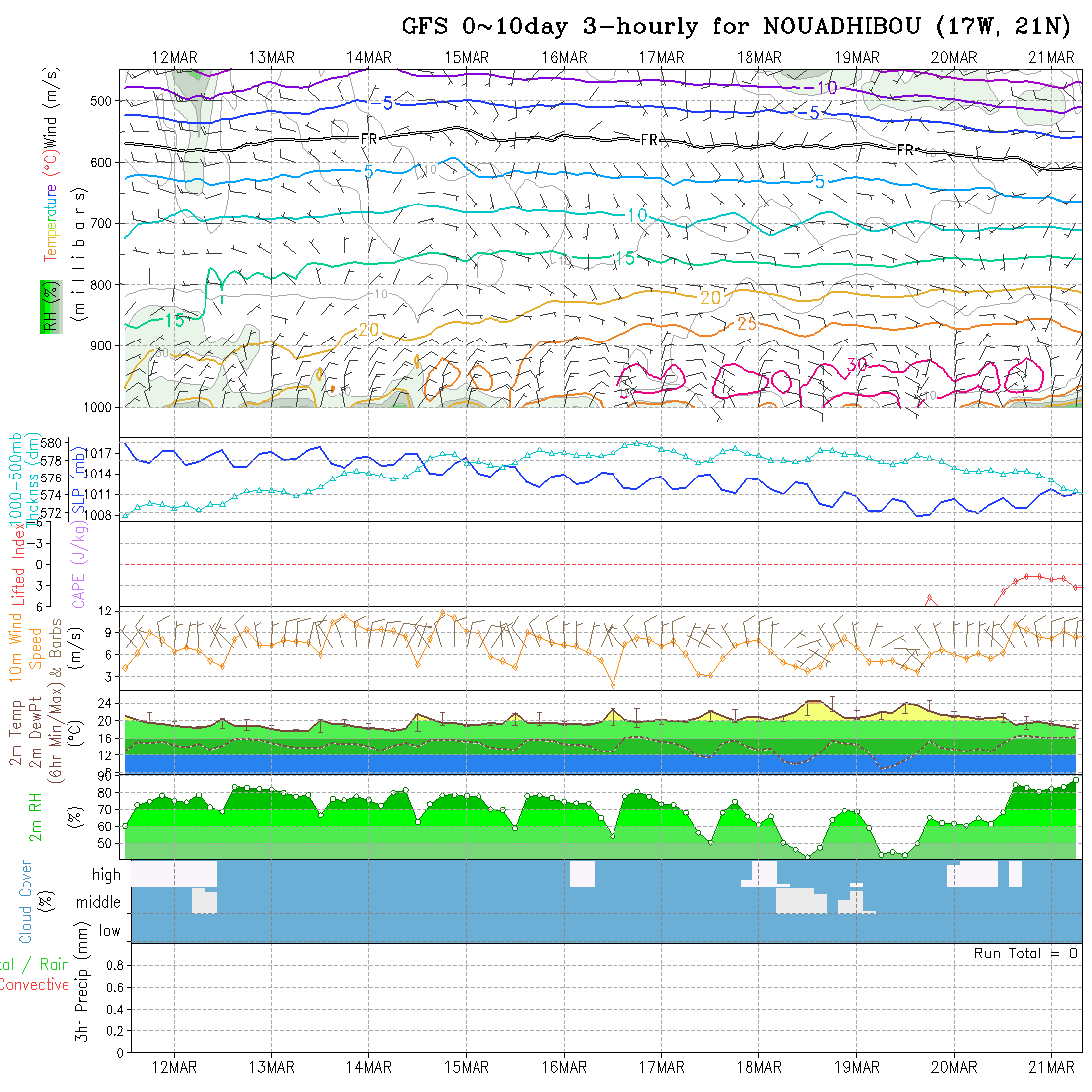Image resolution: width=1092 pixels, height=1092 pixels.
Task: Click the 'middle' cloud cover row label
Action: pos(99,903)
